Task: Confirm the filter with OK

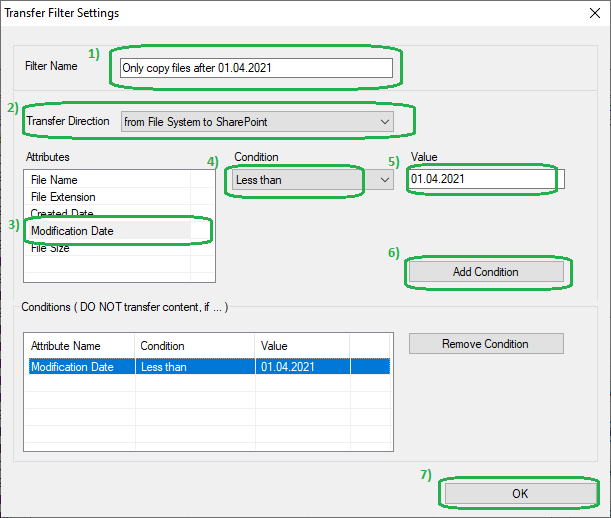Action: point(520,494)
